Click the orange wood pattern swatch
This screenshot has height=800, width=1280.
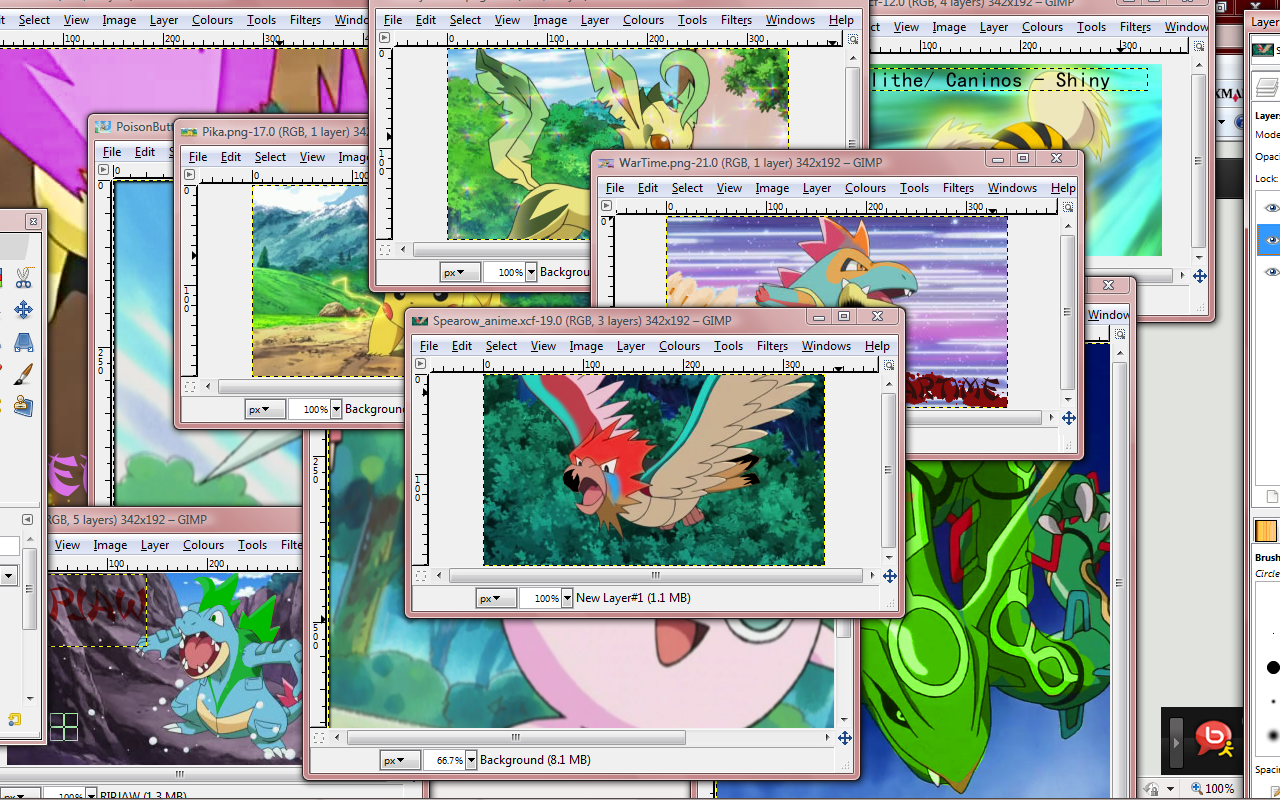pyautogui.click(x=1266, y=531)
